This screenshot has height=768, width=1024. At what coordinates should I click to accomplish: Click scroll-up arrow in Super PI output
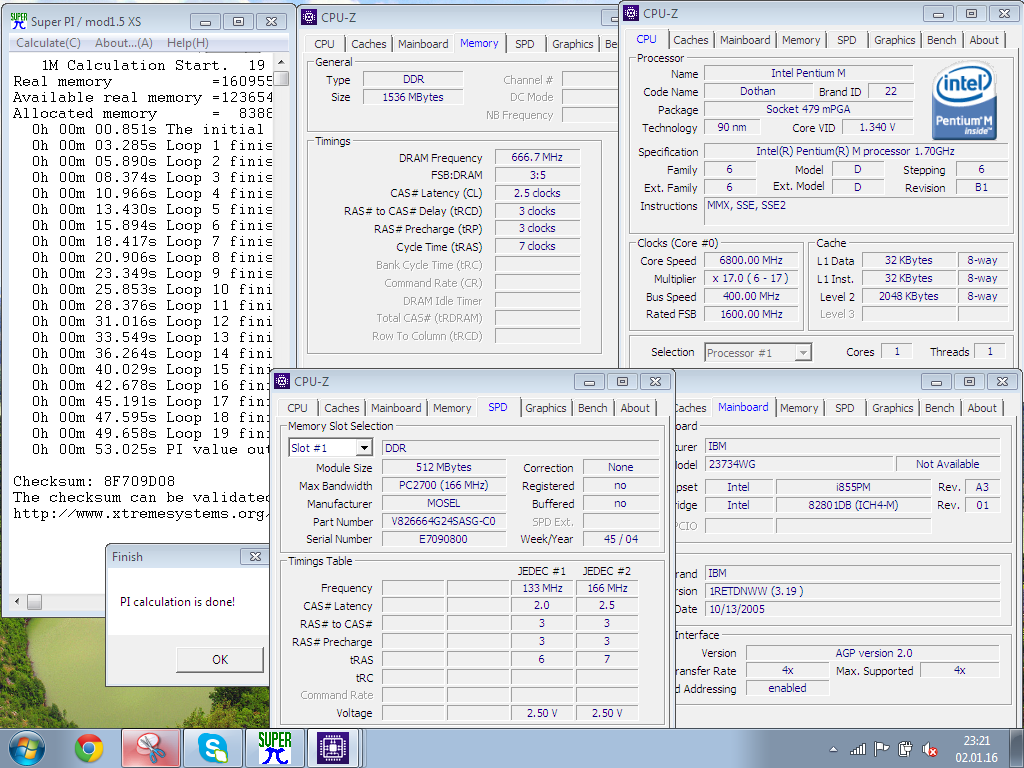click(281, 63)
